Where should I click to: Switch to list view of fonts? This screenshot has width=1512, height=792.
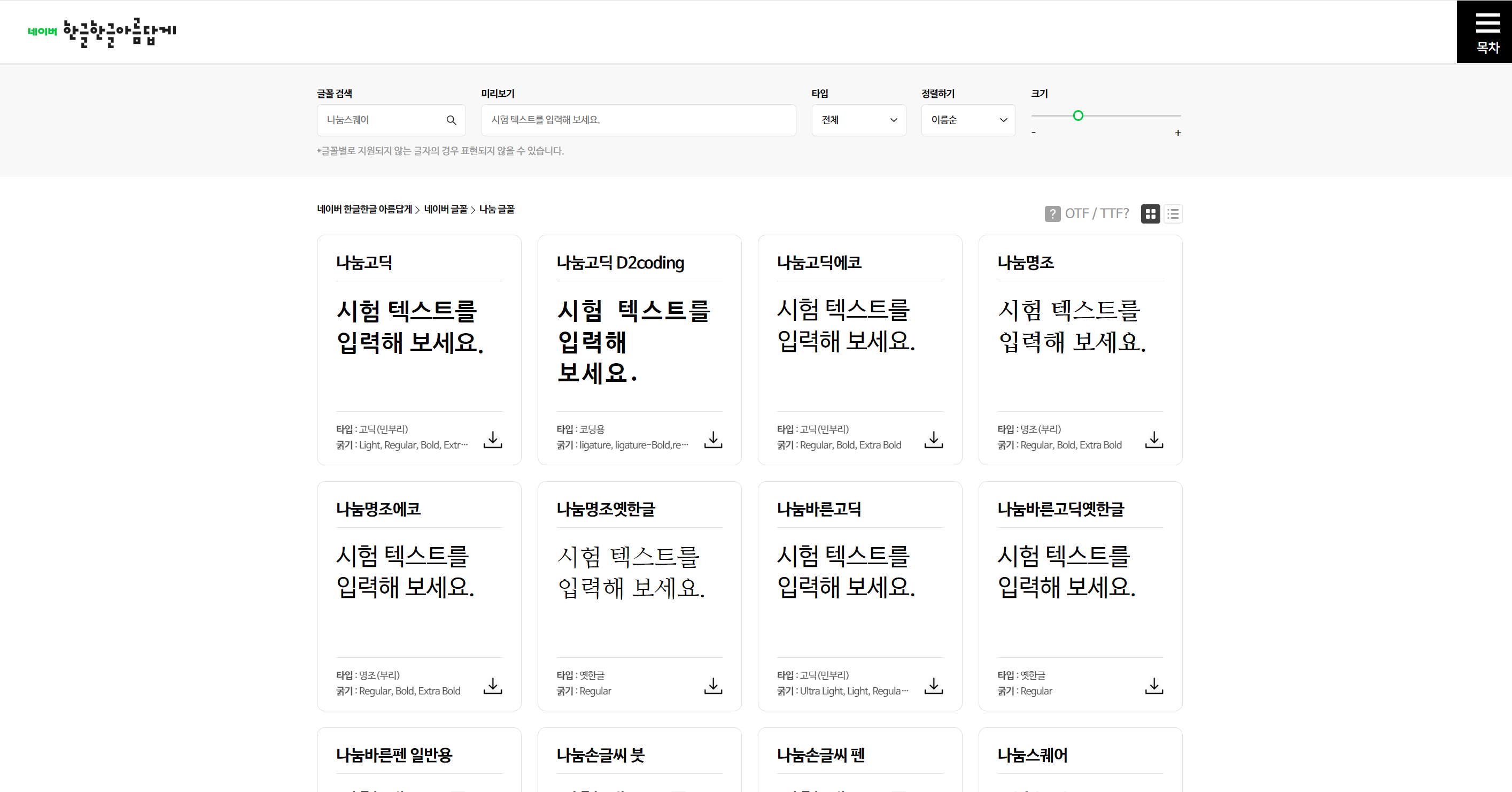point(1173,214)
